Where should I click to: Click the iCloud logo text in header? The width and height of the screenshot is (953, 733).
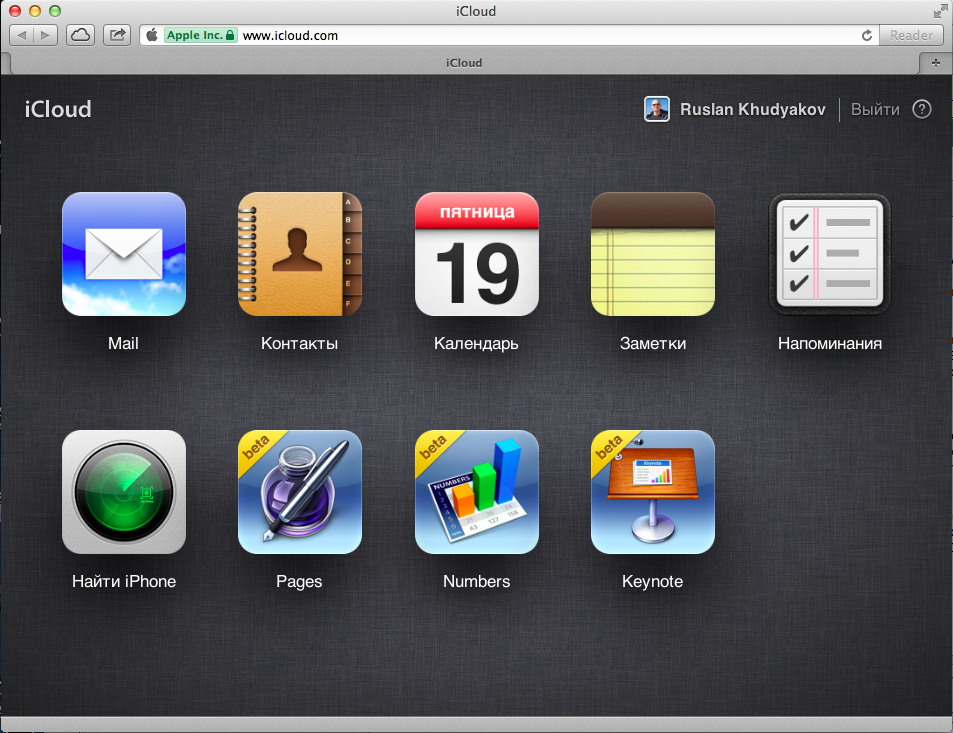58,109
